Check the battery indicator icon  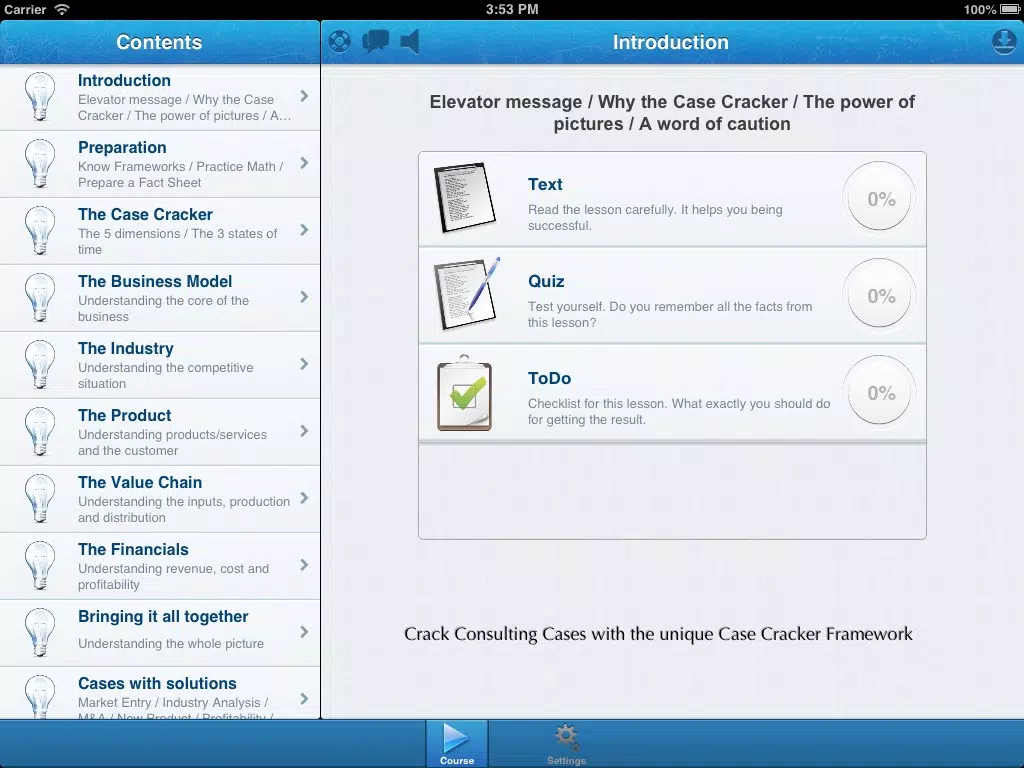click(1010, 9)
